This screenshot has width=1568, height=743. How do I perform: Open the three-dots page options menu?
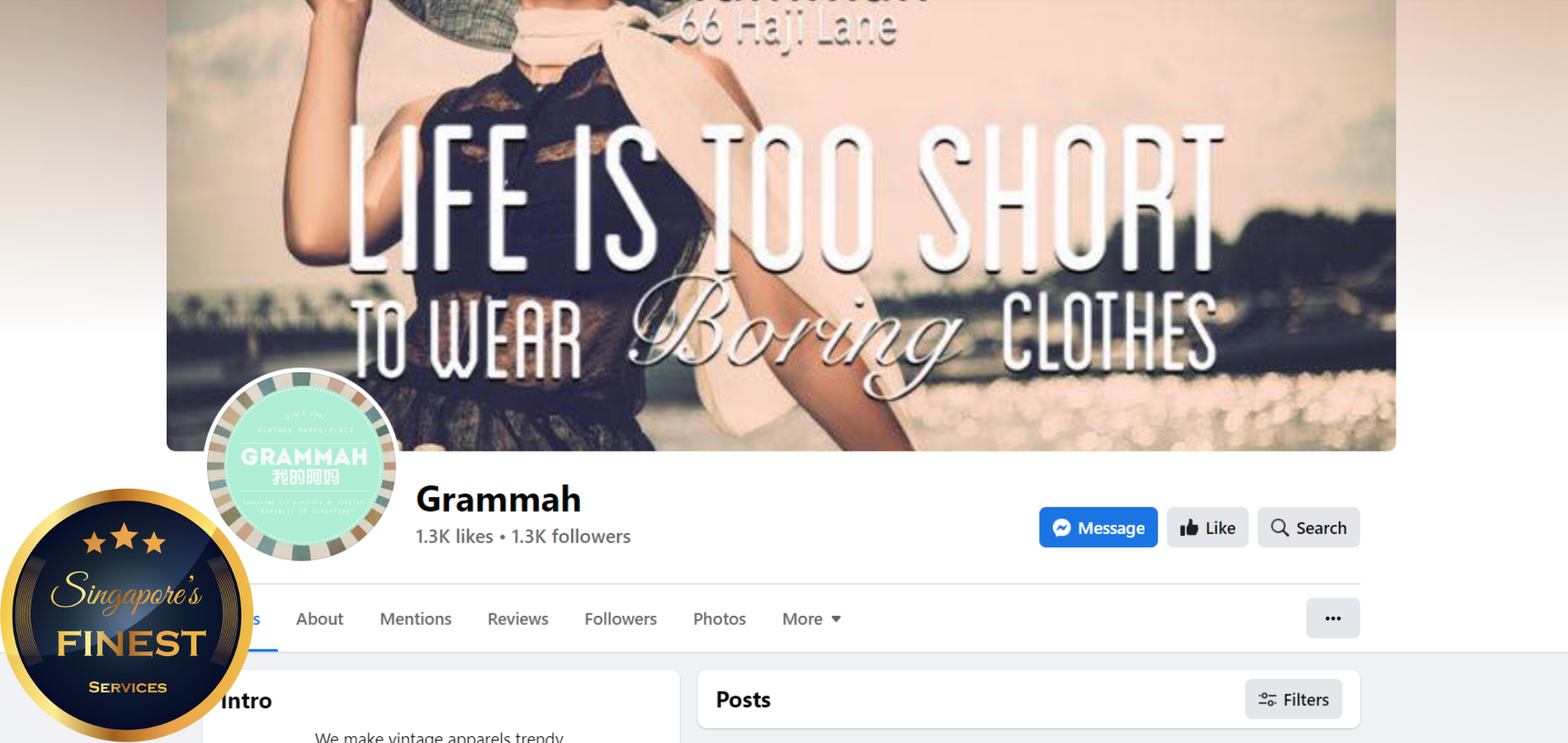point(1333,618)
